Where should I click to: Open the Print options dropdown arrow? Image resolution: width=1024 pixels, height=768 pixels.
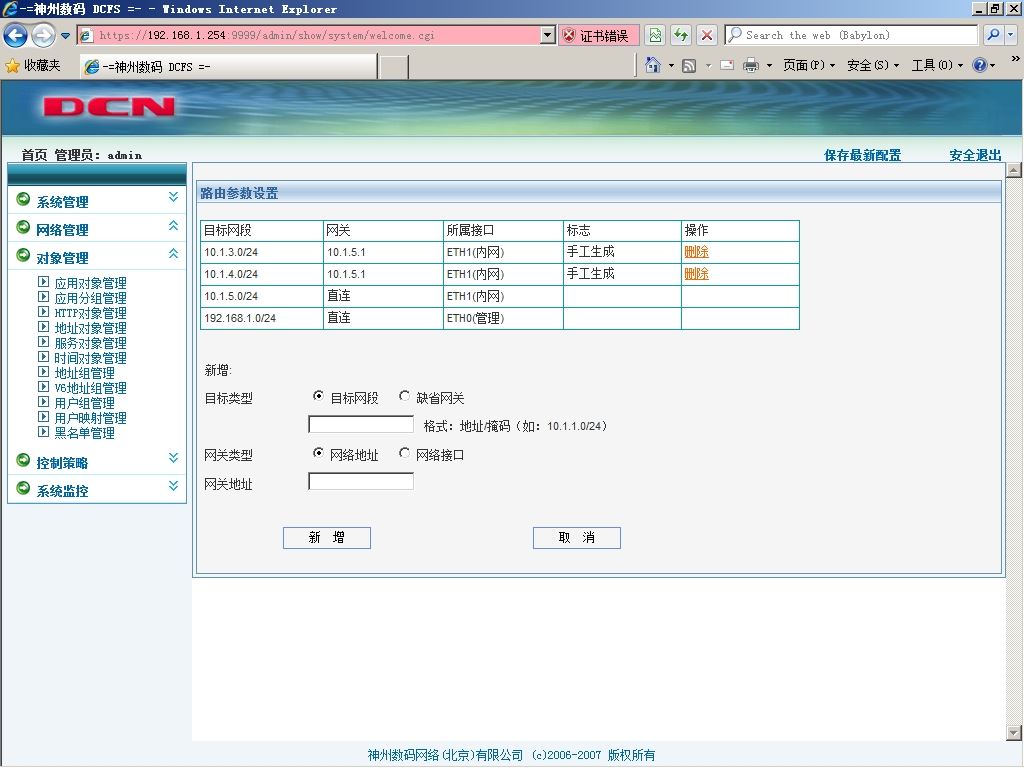click(x=769, y=65)
